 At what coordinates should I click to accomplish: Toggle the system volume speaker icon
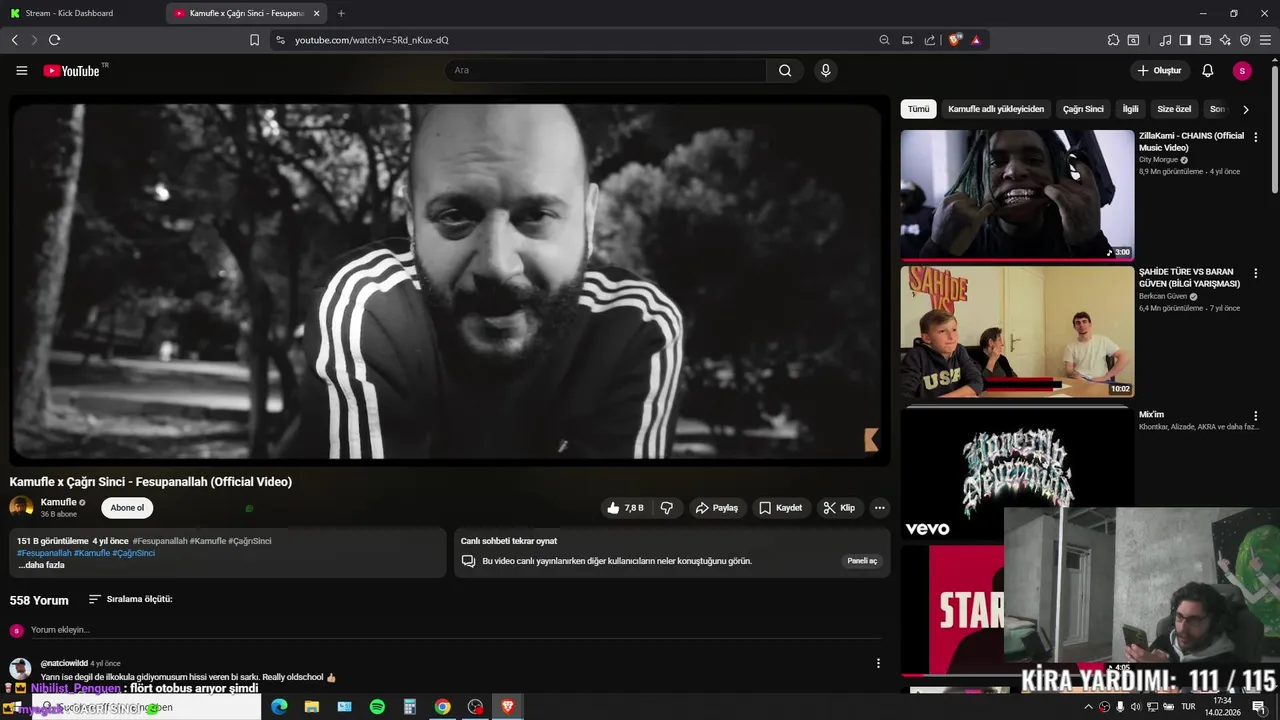pos(1136,707)
